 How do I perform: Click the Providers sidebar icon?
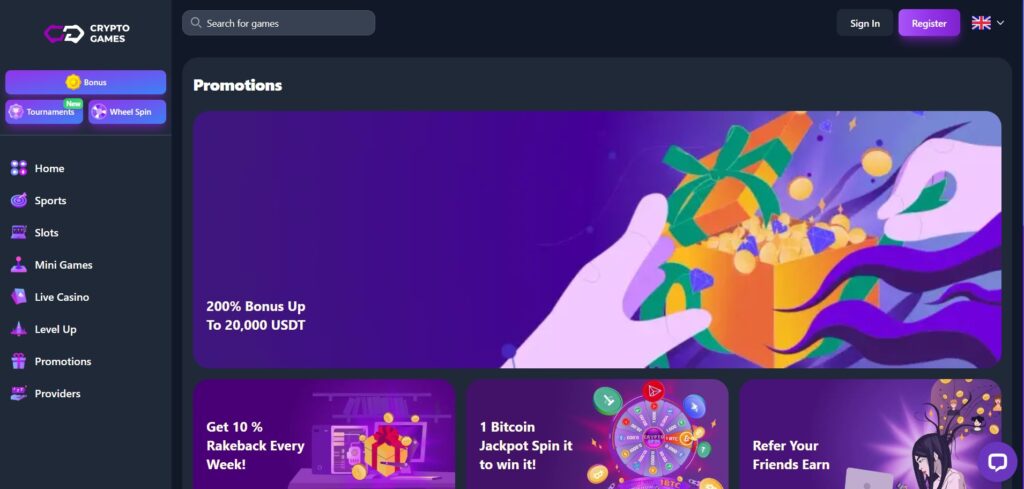tap(19, 394)
